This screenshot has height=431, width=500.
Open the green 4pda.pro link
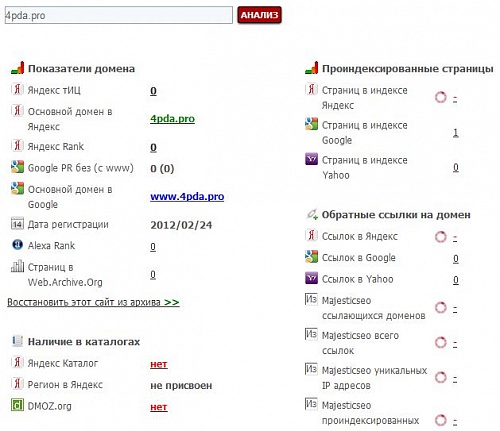pyautogui.click(x=172, y=119)
